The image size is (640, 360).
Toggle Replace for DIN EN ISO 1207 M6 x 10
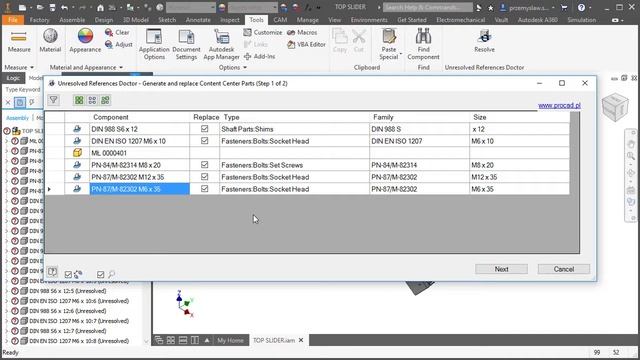(204, 140)
